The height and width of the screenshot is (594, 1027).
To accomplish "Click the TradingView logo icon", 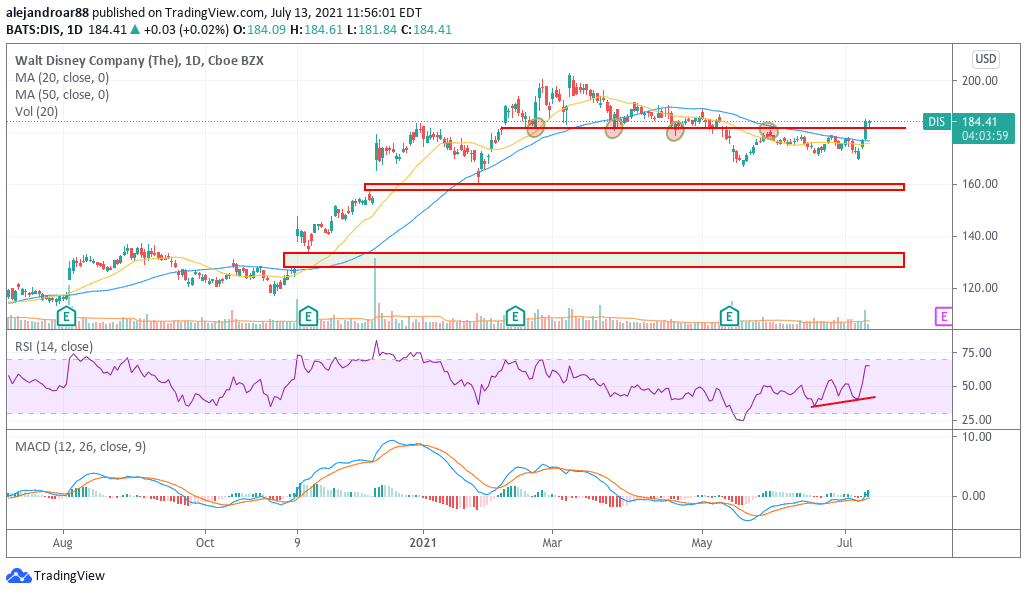I will point(18,576).
